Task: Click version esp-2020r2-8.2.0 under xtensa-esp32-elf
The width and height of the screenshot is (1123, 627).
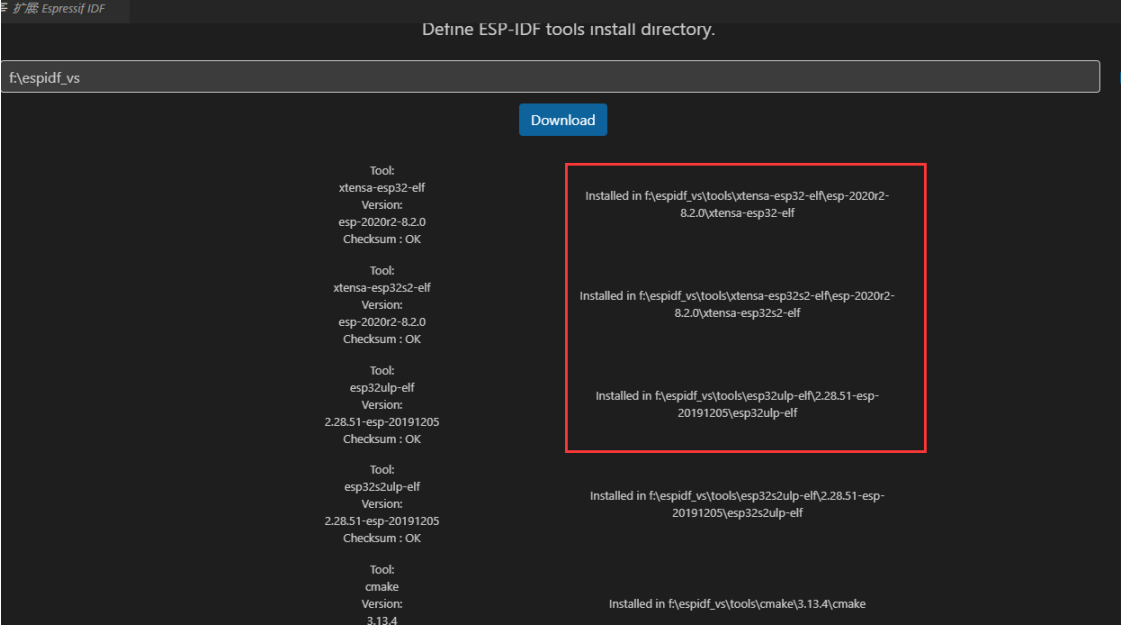Action: click(x=382, y=222)
